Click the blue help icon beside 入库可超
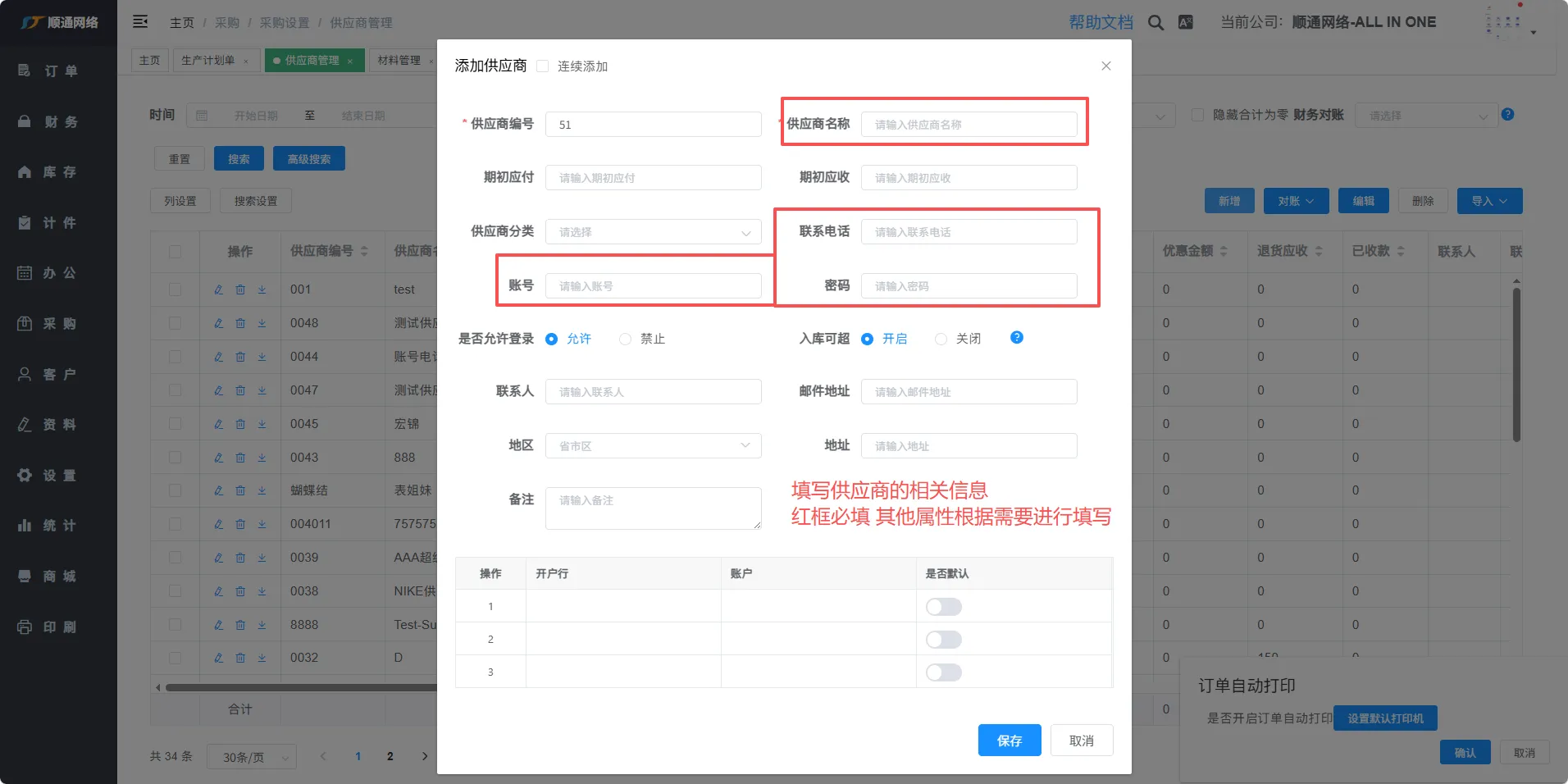The height and width of the screenshot is (784, 1568). click(x=1016, y=338)
